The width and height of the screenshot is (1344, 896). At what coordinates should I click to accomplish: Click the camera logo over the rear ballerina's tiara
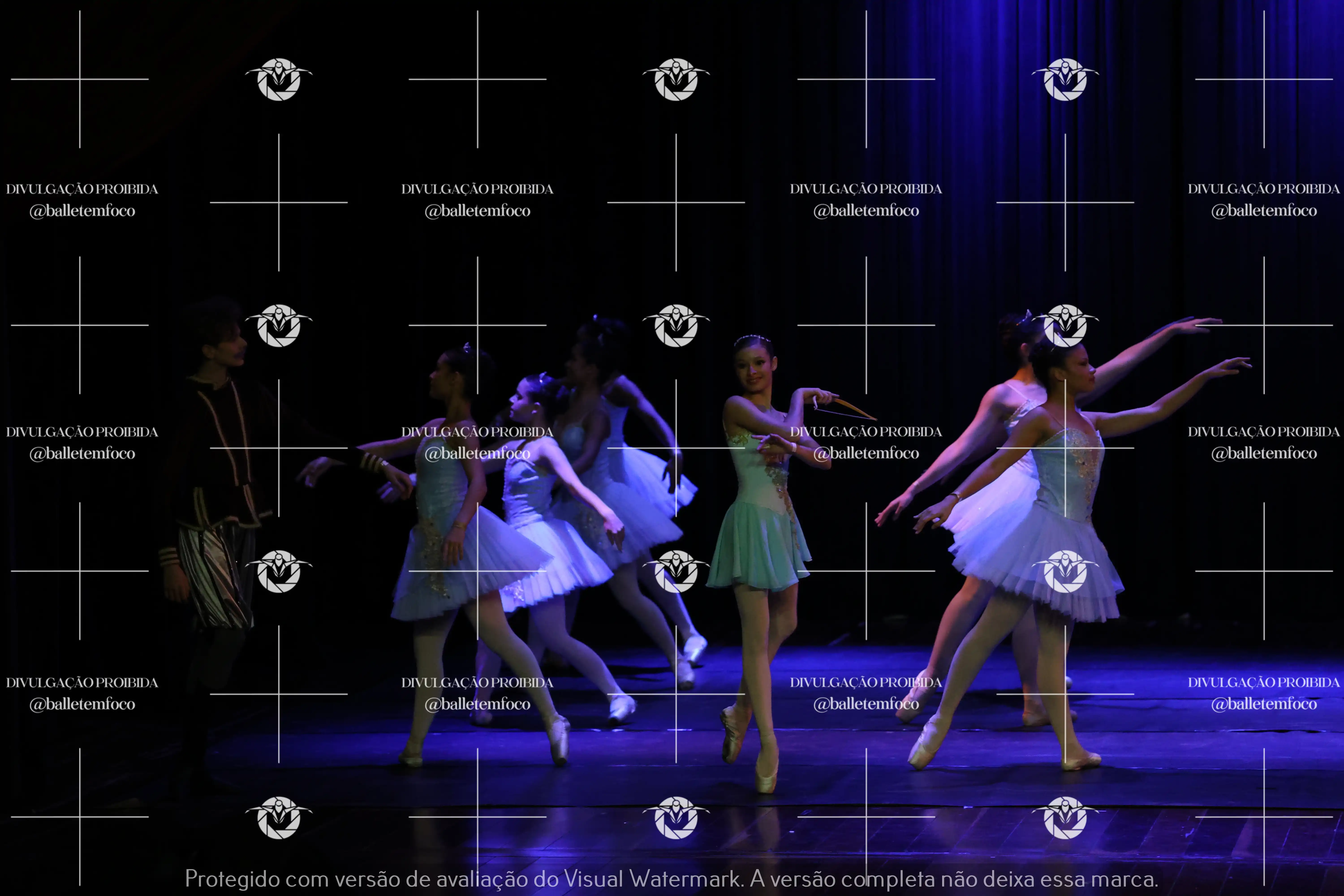1065,325
